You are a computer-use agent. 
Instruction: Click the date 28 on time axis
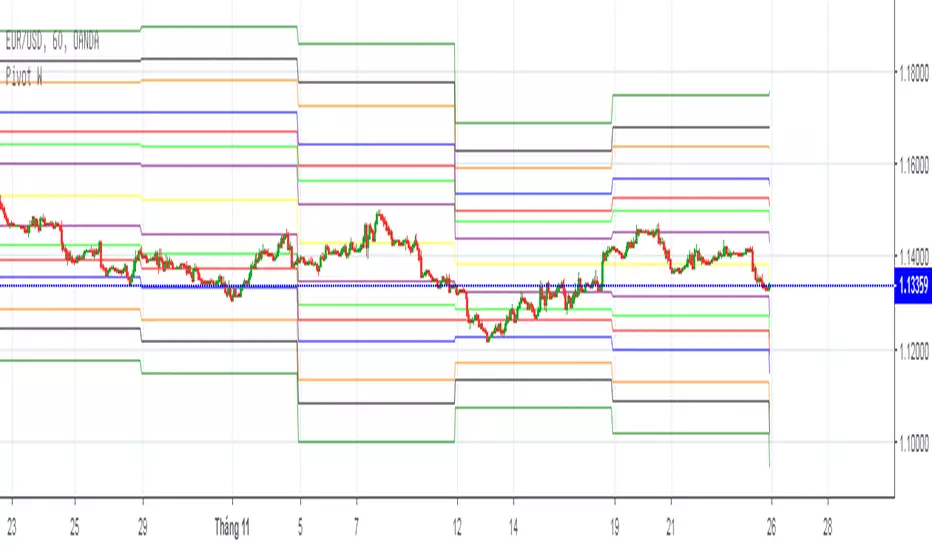[828, 527]
